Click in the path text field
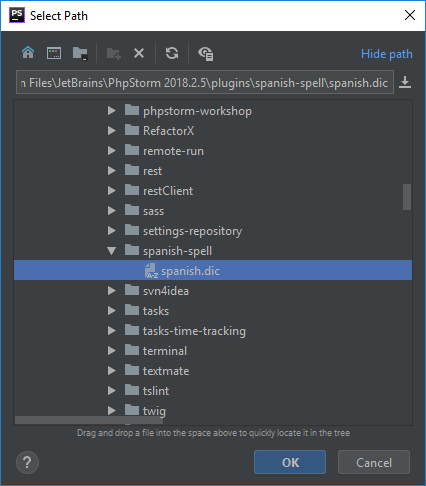This screenshot has width=426, height=486. (205, 82)
